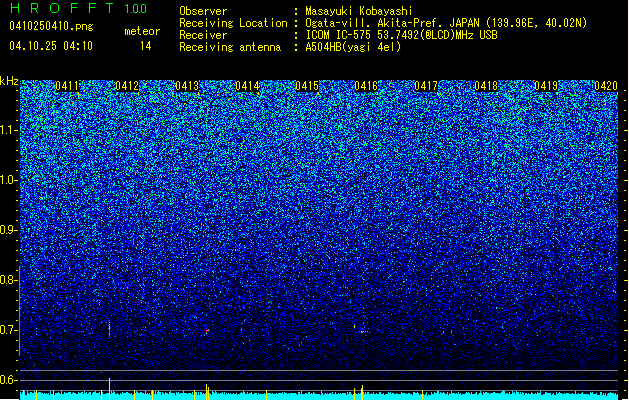Click the meteor echo near 0416
This screenshot has height=400, width=629.
point(361,331)
